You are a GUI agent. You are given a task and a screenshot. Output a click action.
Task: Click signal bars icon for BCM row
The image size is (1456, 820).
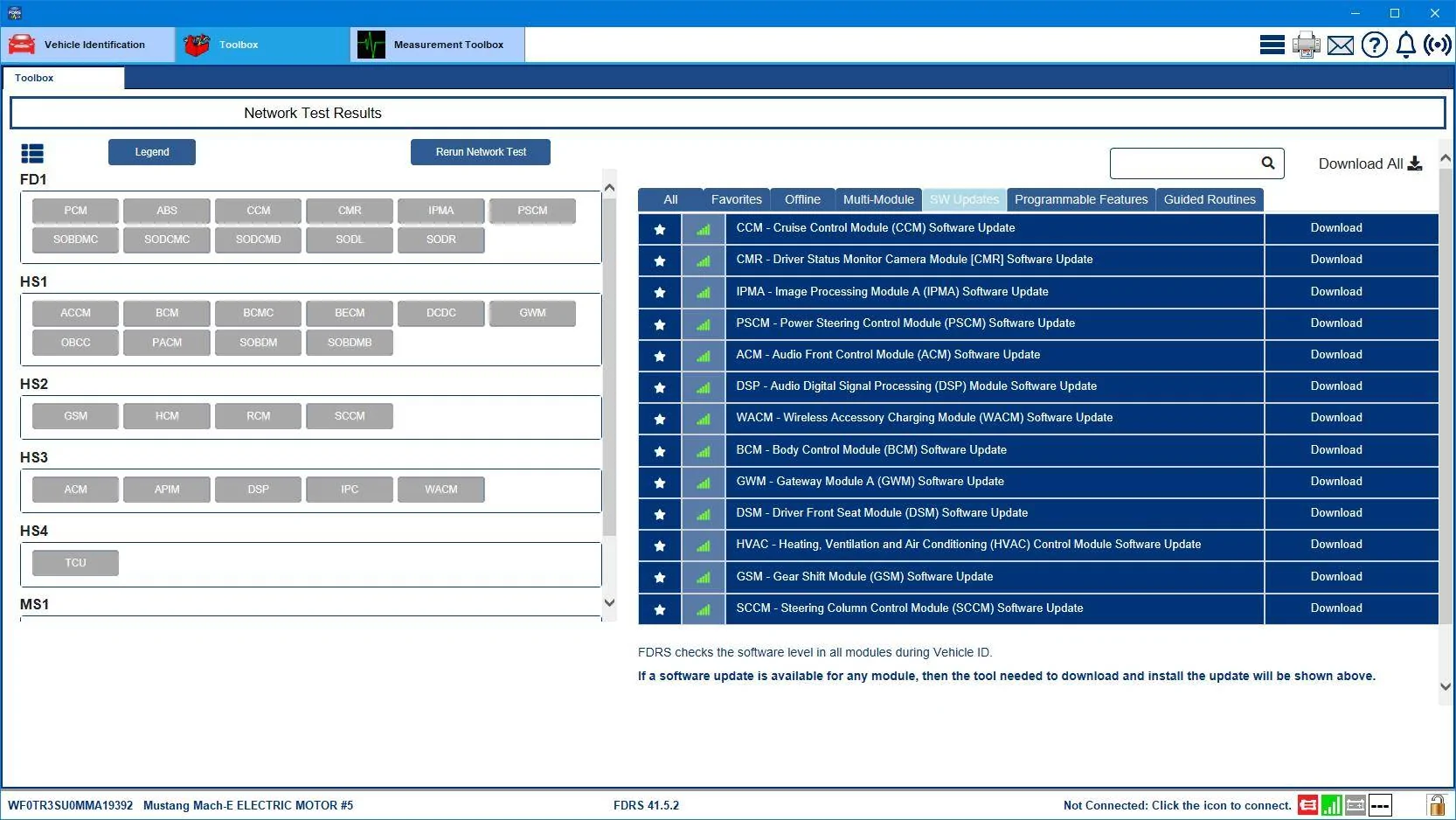click(x=704, y=451)
